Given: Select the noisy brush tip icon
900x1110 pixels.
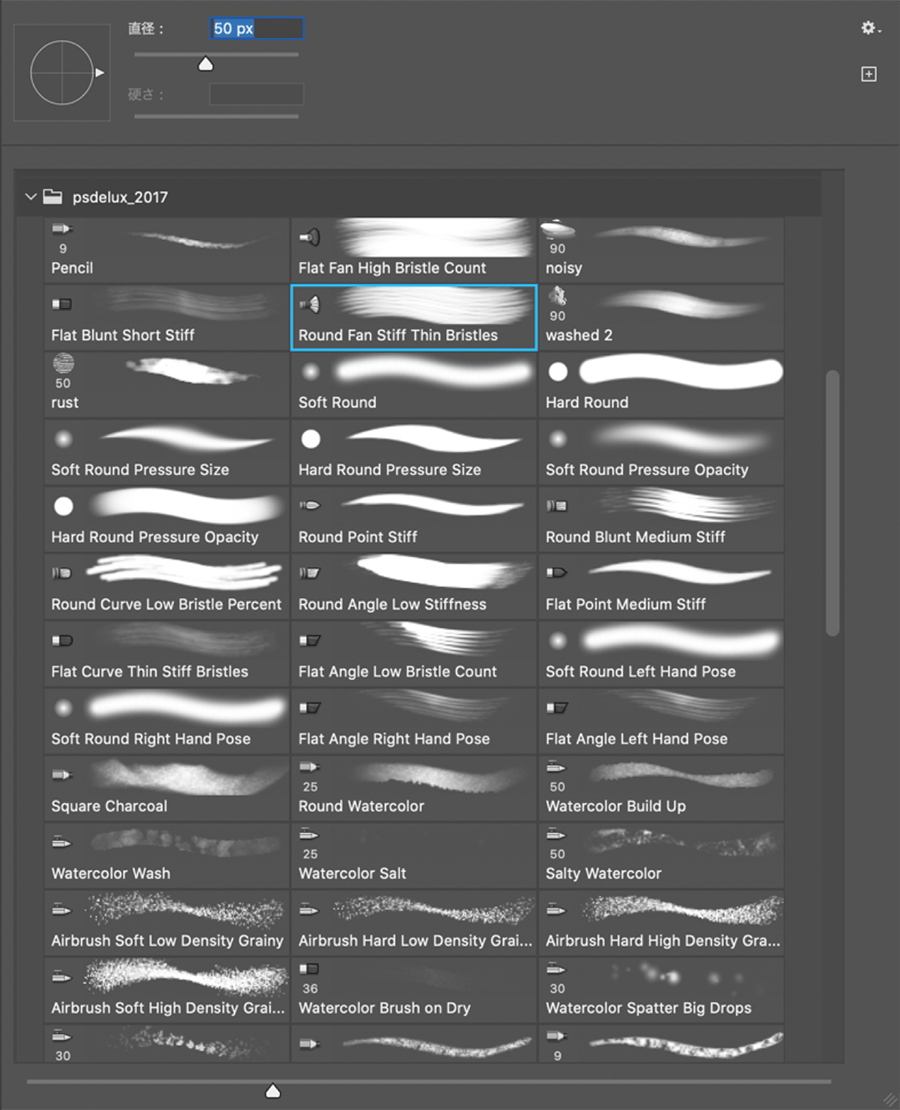Looking at the screenshot, I should point(558,229).
